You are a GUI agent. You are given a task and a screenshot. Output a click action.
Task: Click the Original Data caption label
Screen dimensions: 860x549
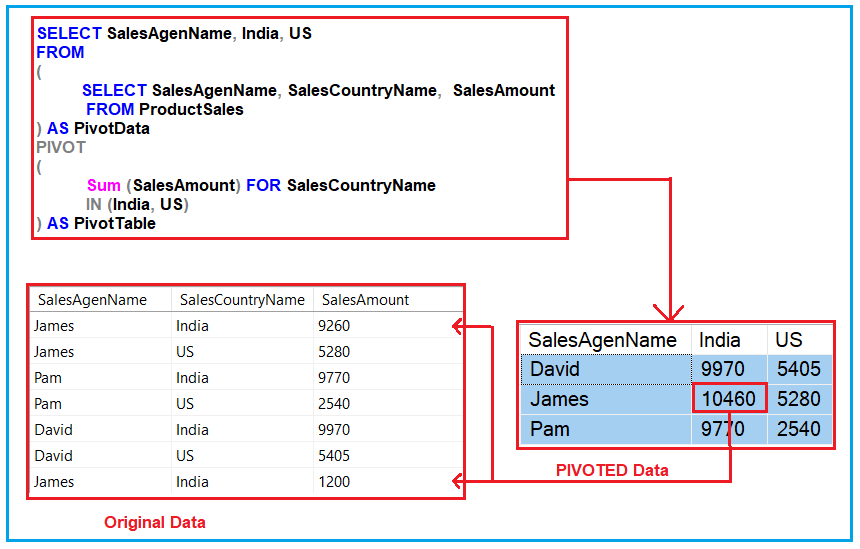pyautogui.click(x=155, y=522)
